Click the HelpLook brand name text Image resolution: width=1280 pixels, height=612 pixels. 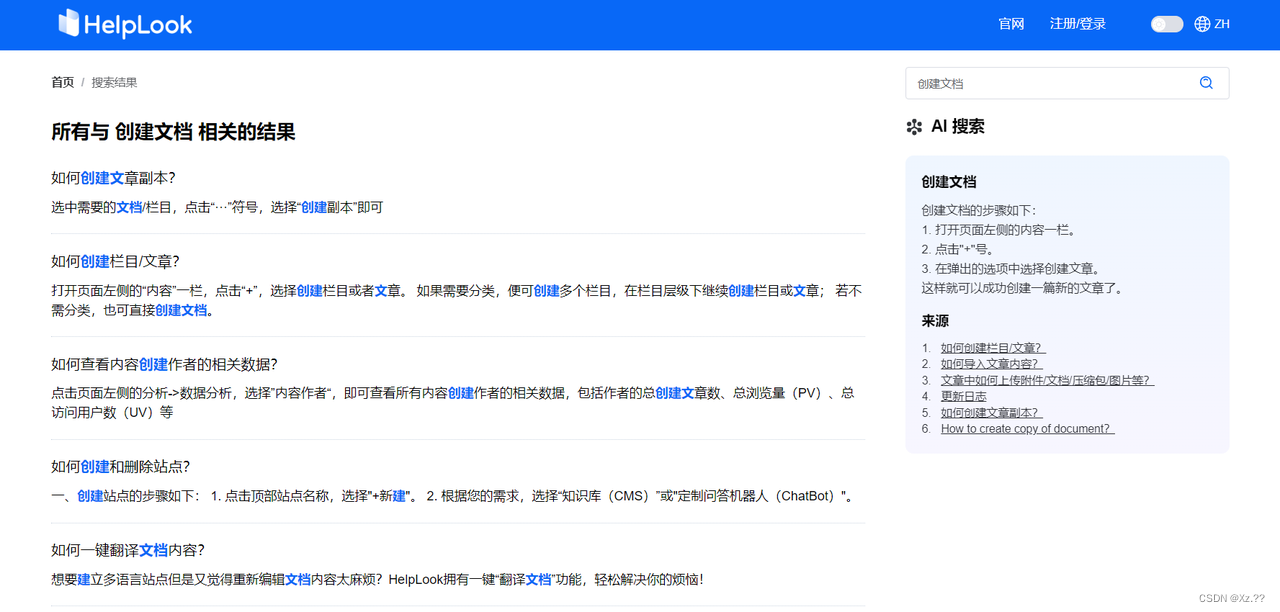[x=138, y=25]
